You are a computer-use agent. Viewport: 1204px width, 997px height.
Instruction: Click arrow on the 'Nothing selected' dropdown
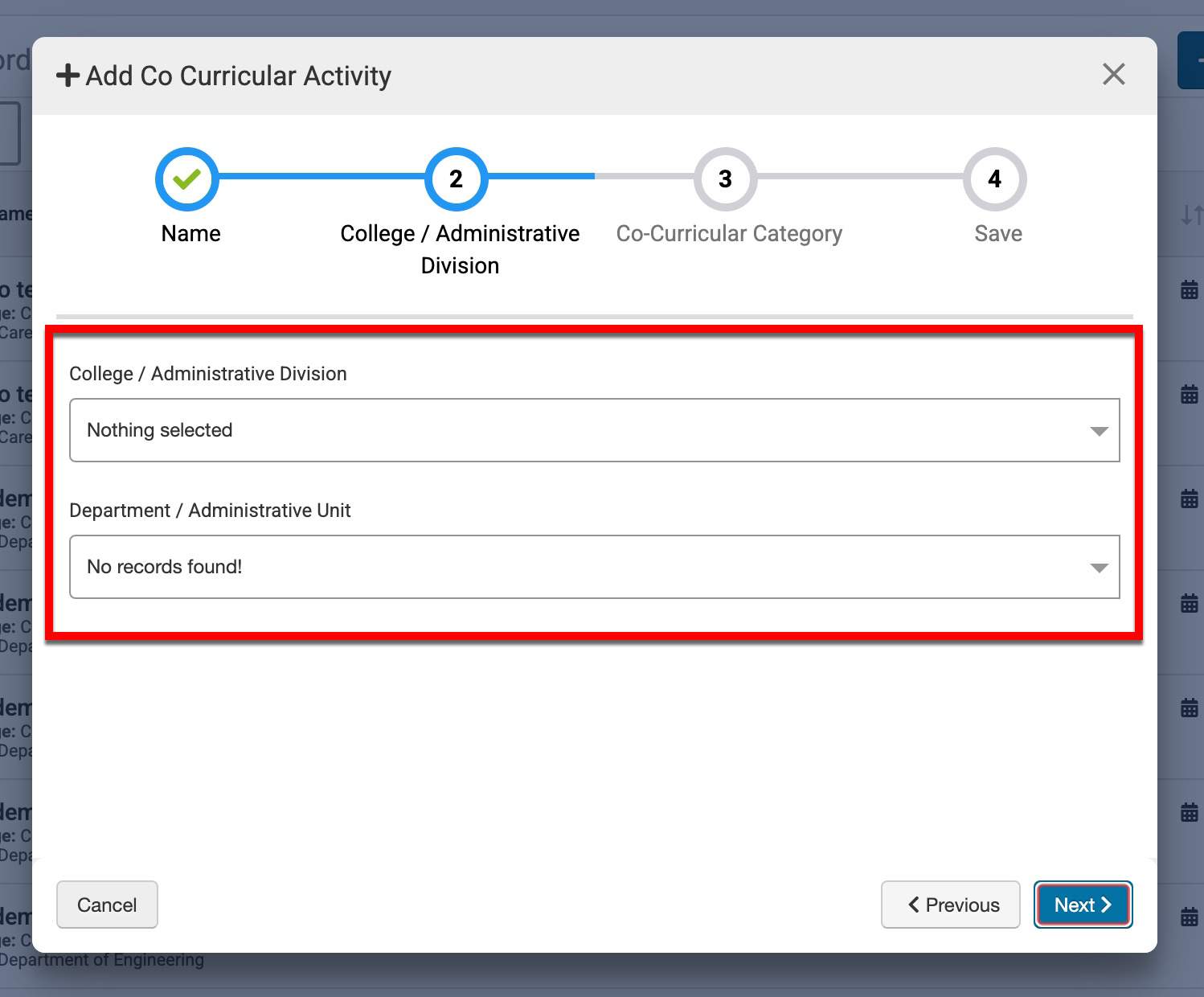(x=1099, y=431)
